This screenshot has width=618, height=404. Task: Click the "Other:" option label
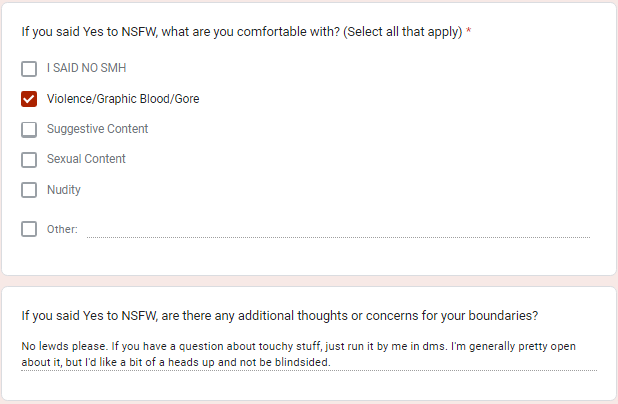[x=62, y=229]
